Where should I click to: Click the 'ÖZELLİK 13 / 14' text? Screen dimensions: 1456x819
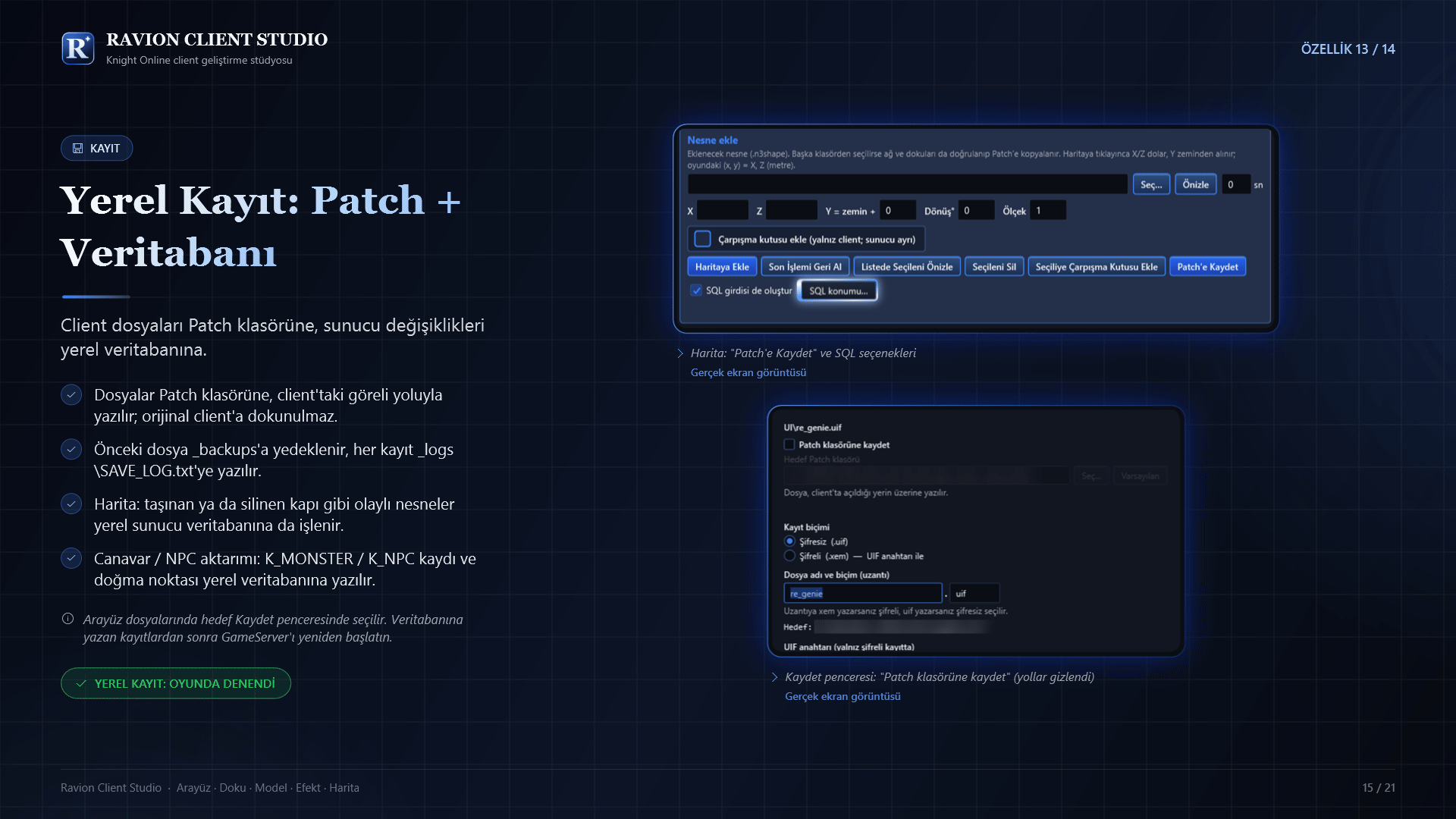point(1348,49)
